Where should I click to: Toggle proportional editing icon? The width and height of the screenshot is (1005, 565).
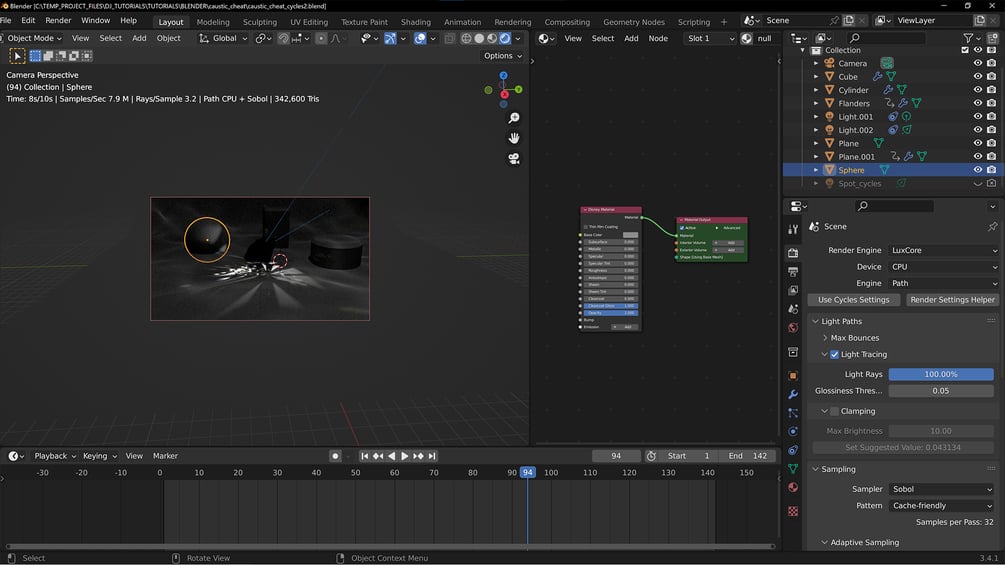(x=320, y=38)
